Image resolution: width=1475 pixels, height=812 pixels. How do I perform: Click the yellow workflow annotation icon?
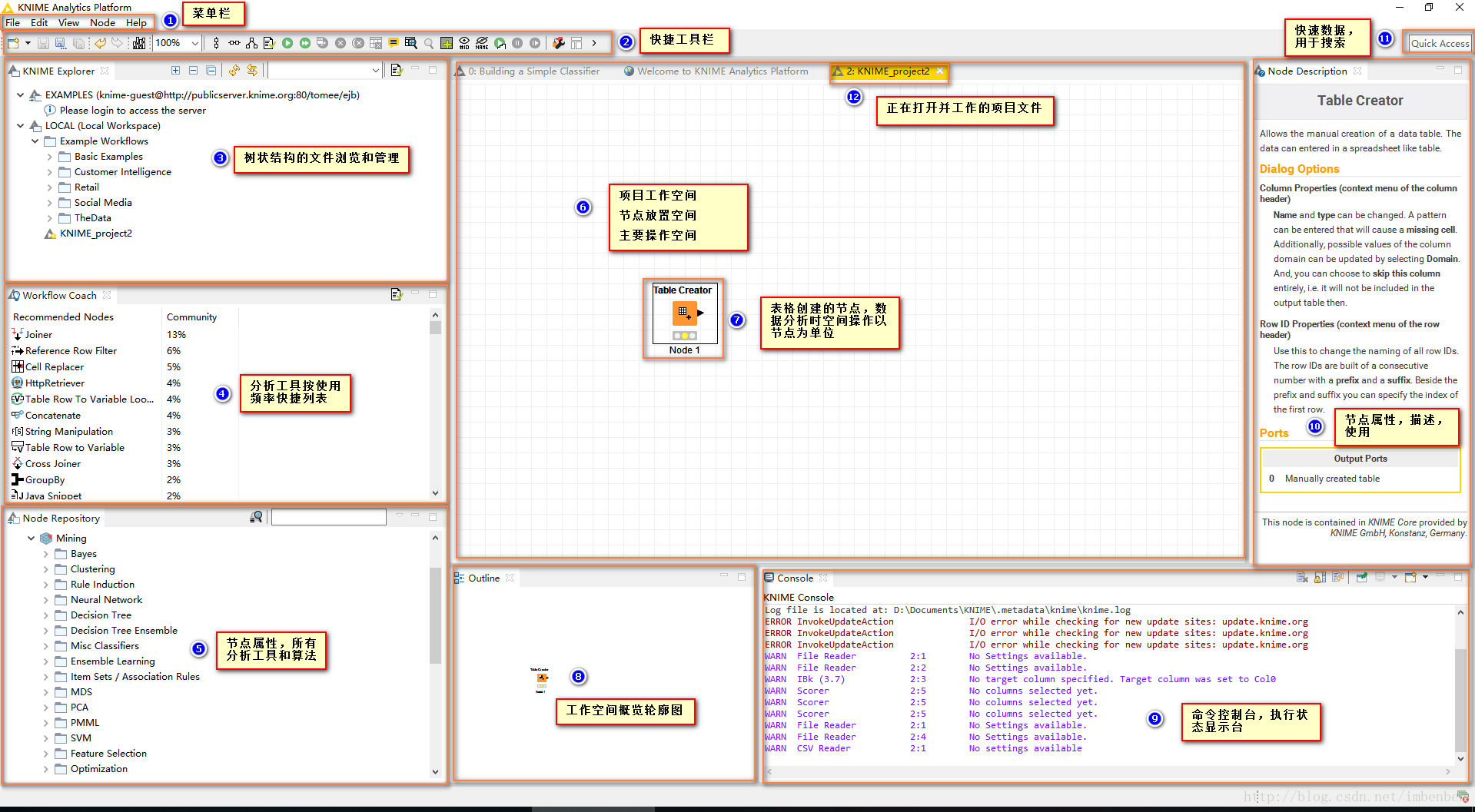tap(394, 43)
